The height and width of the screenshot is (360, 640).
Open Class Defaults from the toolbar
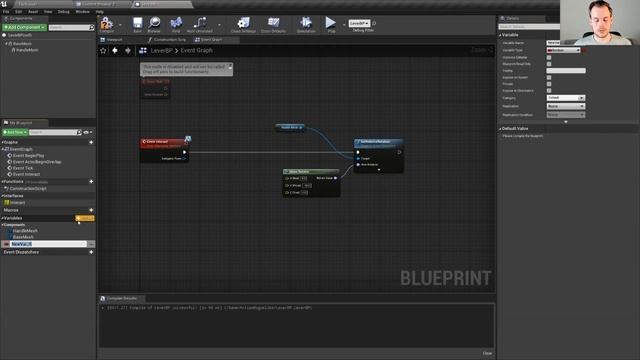click(x=273, y=23)
